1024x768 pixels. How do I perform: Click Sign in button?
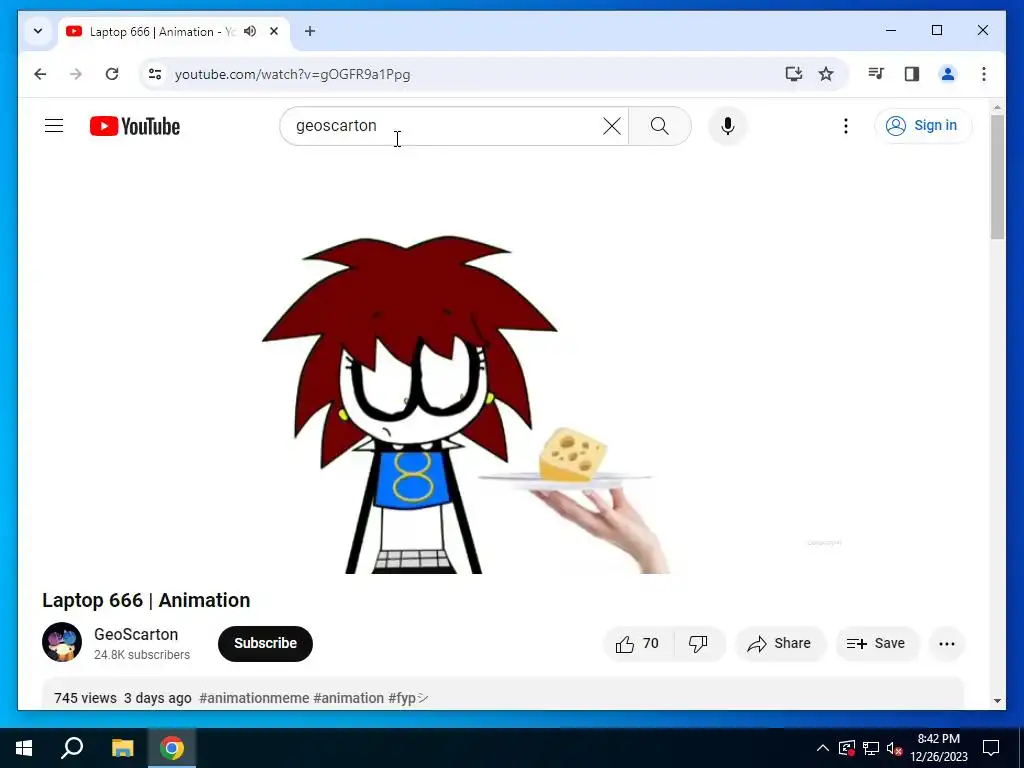[923, 125]
